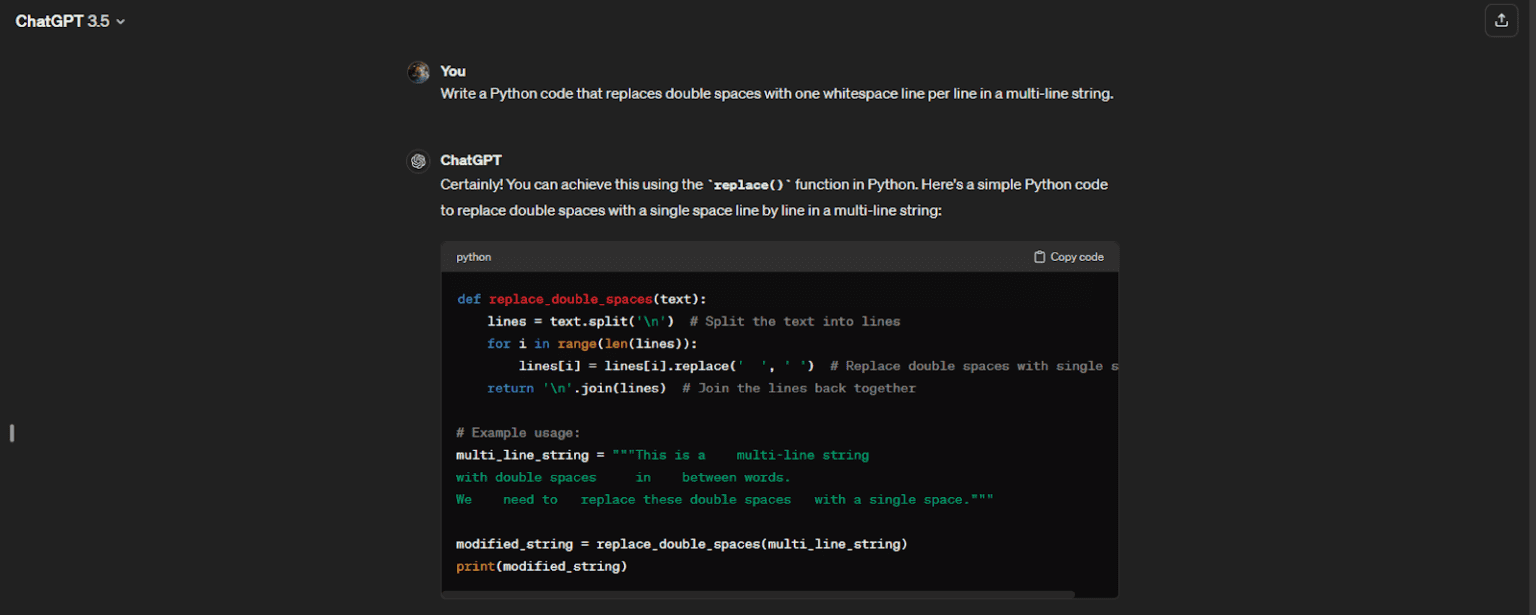
Task: Click the multi_line_string assignment line
Action: click(662, 455)
